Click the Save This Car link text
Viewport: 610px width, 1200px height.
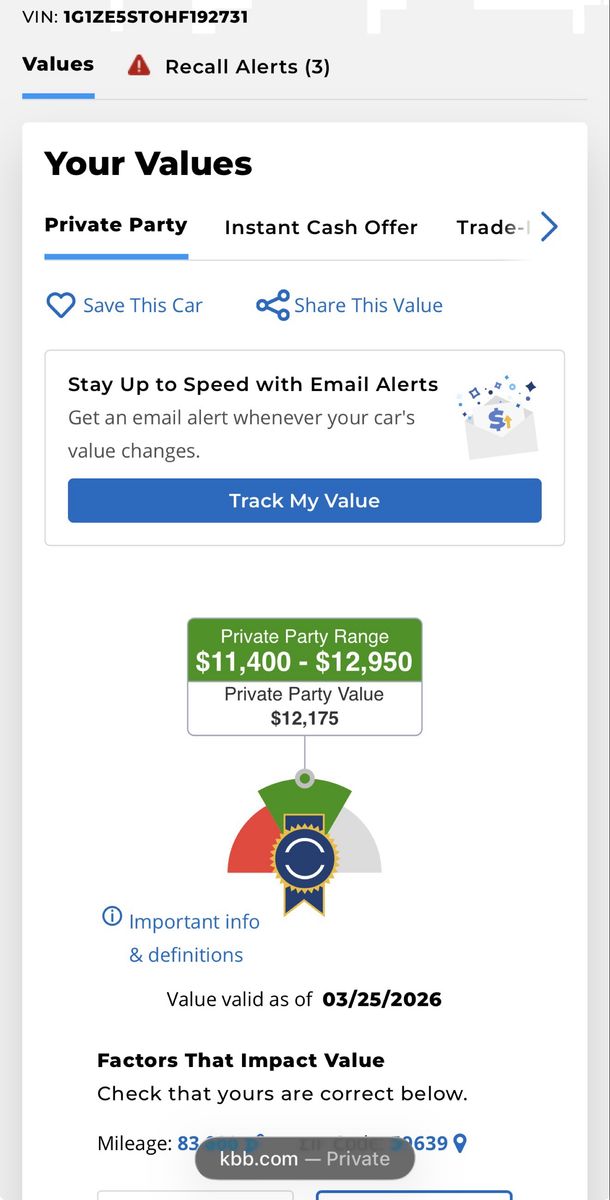pos(142,306)
